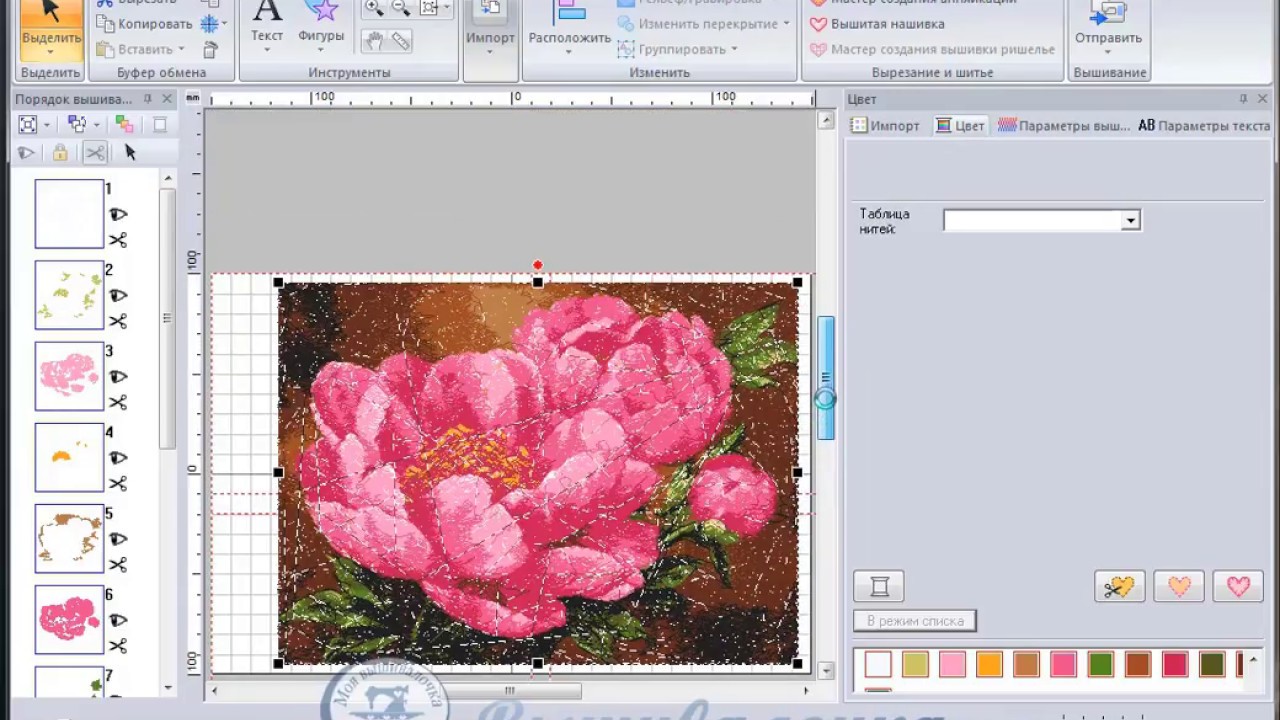Click the Вышитая нашивка command
This screenshot has height=720, width=1280.
pos(877,23)
